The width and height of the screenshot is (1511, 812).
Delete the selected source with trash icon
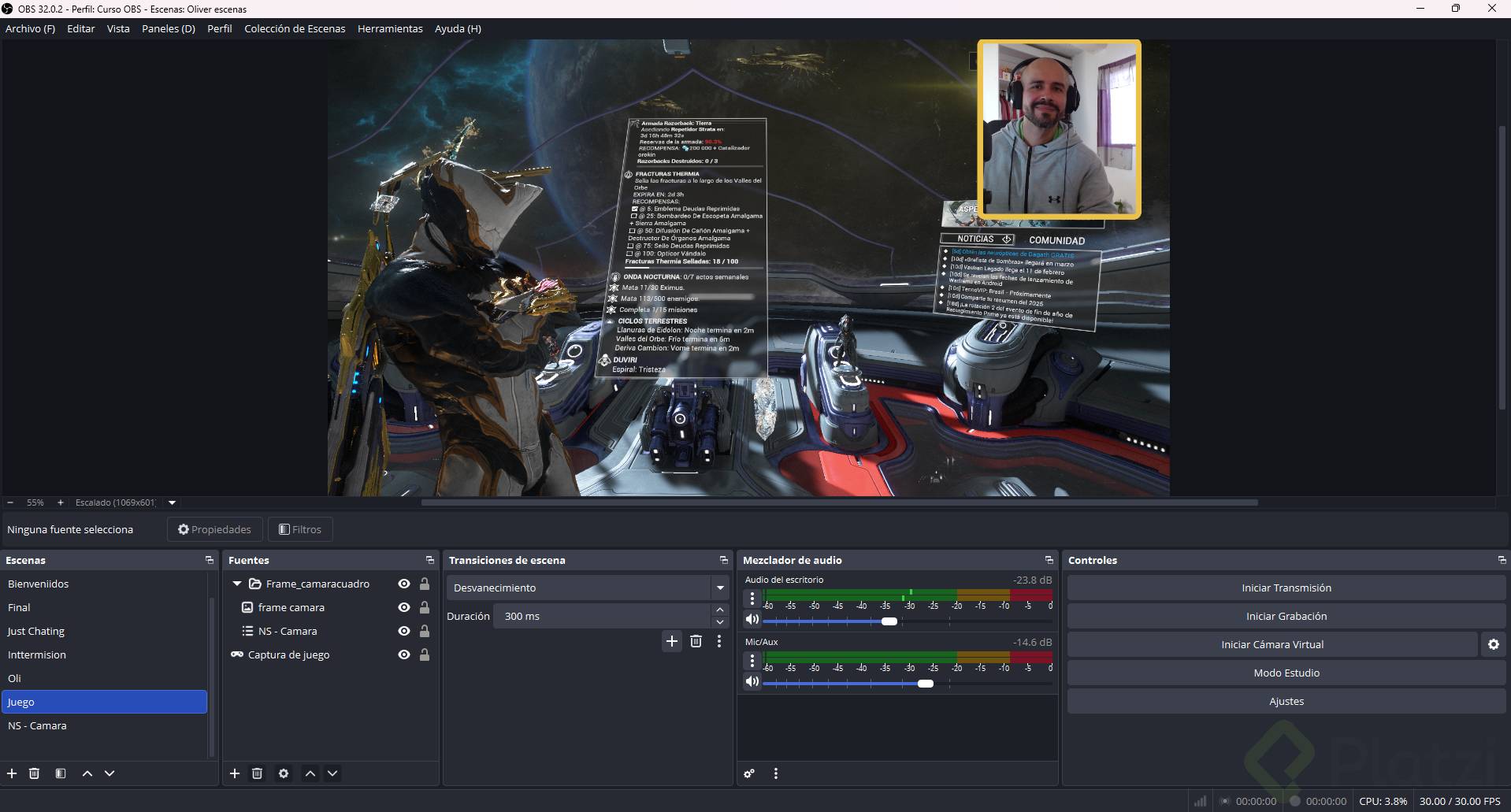tap(257, 773)
